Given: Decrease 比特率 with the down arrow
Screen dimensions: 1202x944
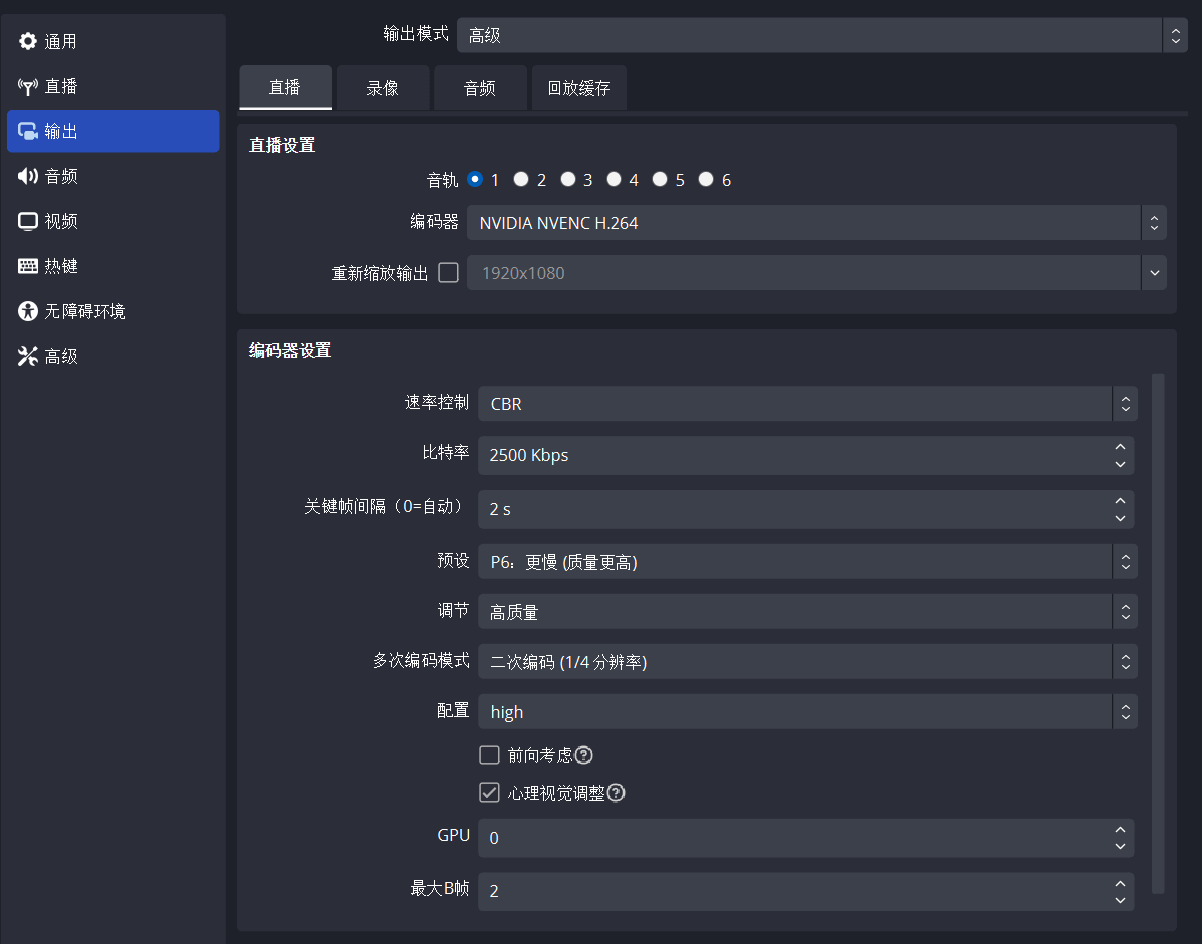Looking at the screenshot, I should (x=1120, y=465).
